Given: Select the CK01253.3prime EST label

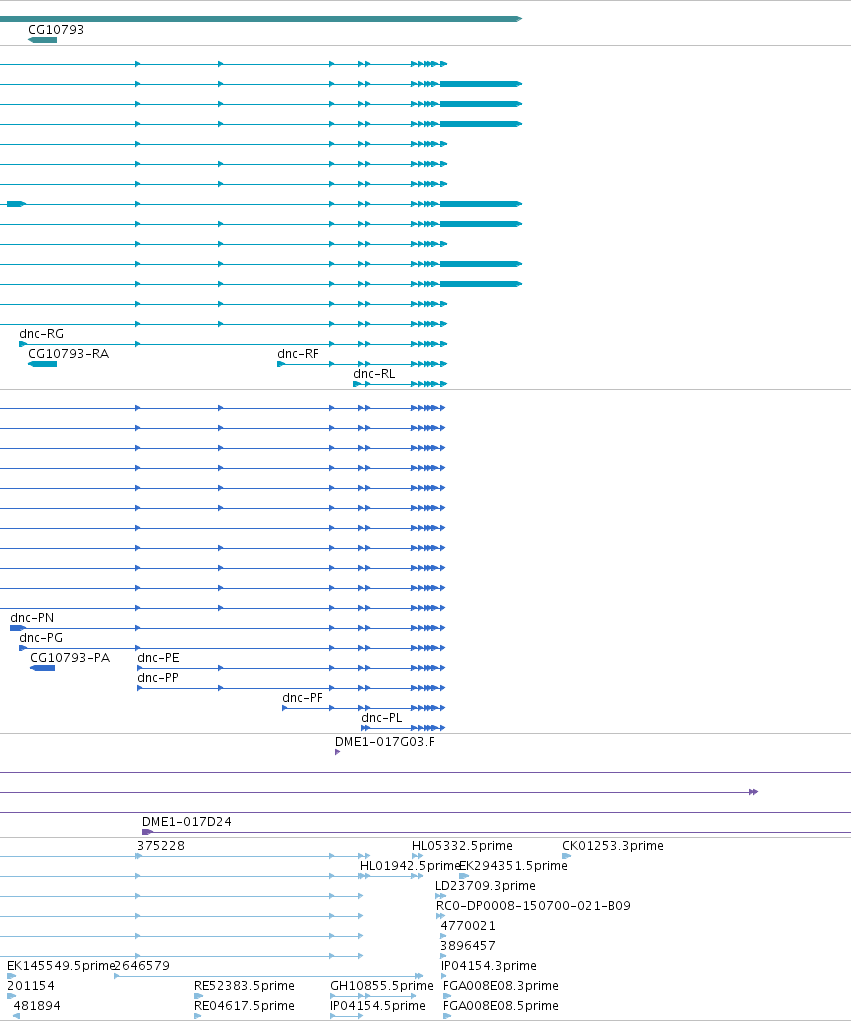Looking at the screenshot, I should tap(613, 846).
